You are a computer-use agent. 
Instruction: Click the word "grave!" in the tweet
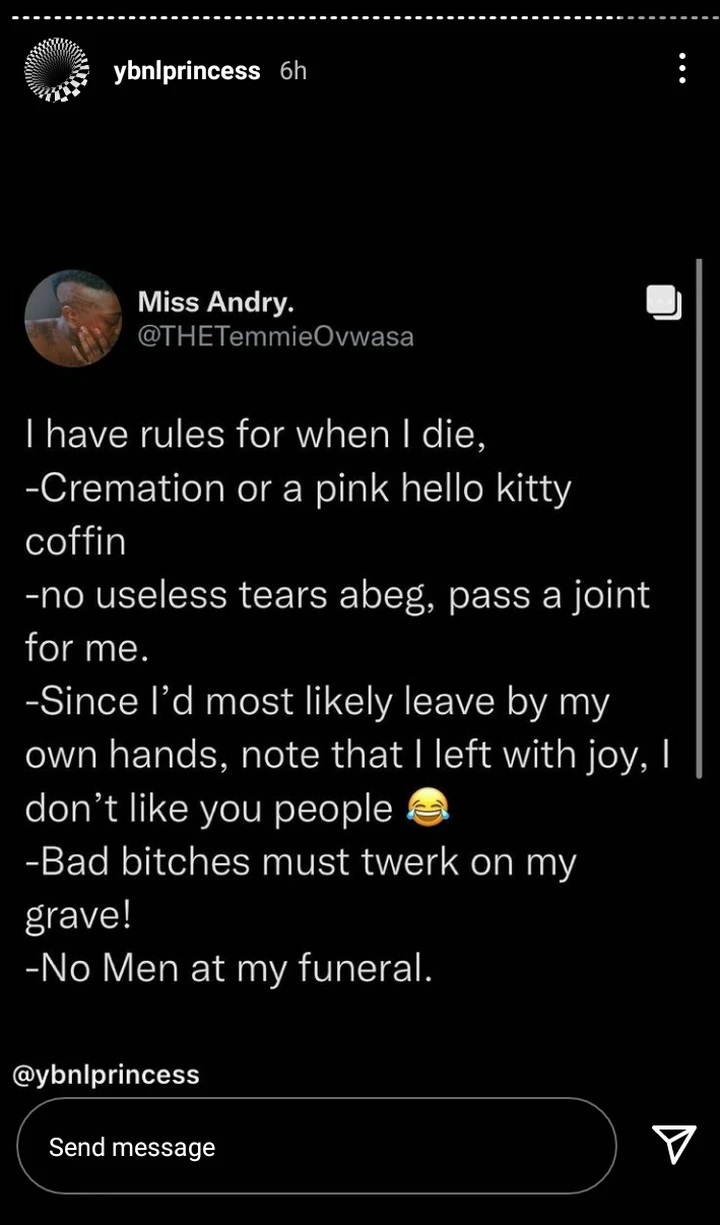[79, 916]
